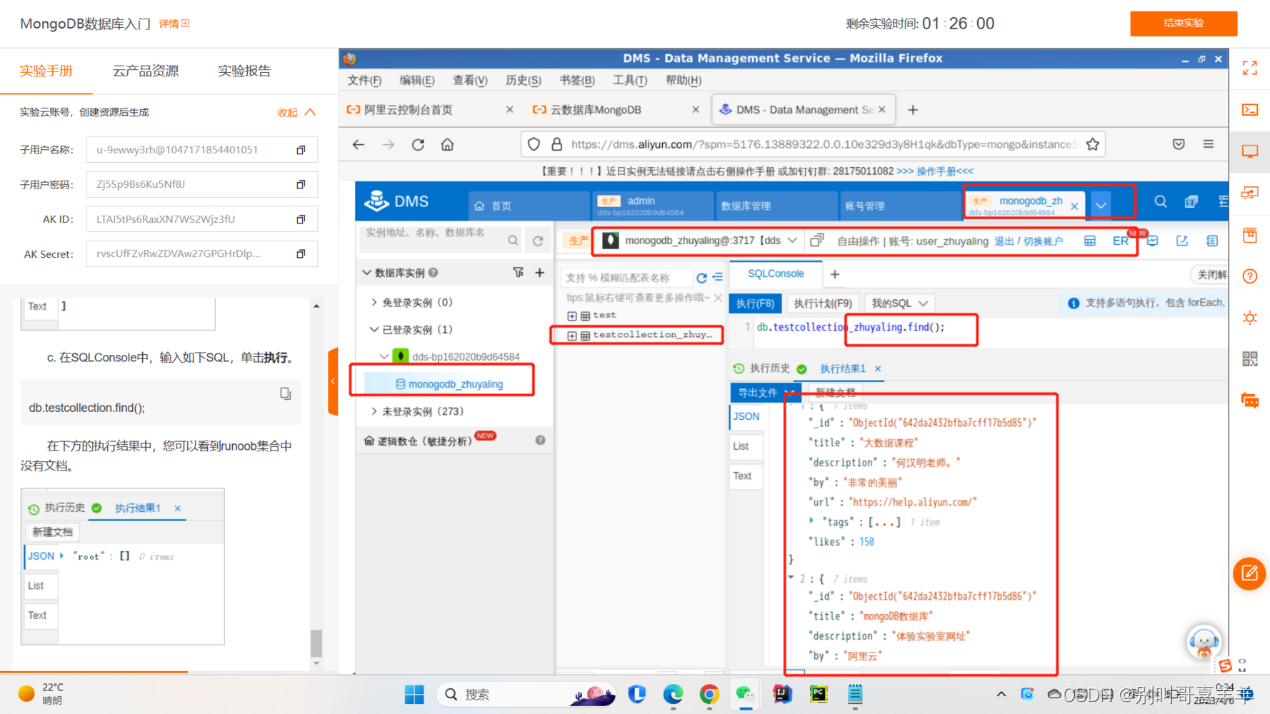Screen dimensions: 1270x714
Task: Open the 历史(S) Firefox menu
Action: click(x=523, y=80)
